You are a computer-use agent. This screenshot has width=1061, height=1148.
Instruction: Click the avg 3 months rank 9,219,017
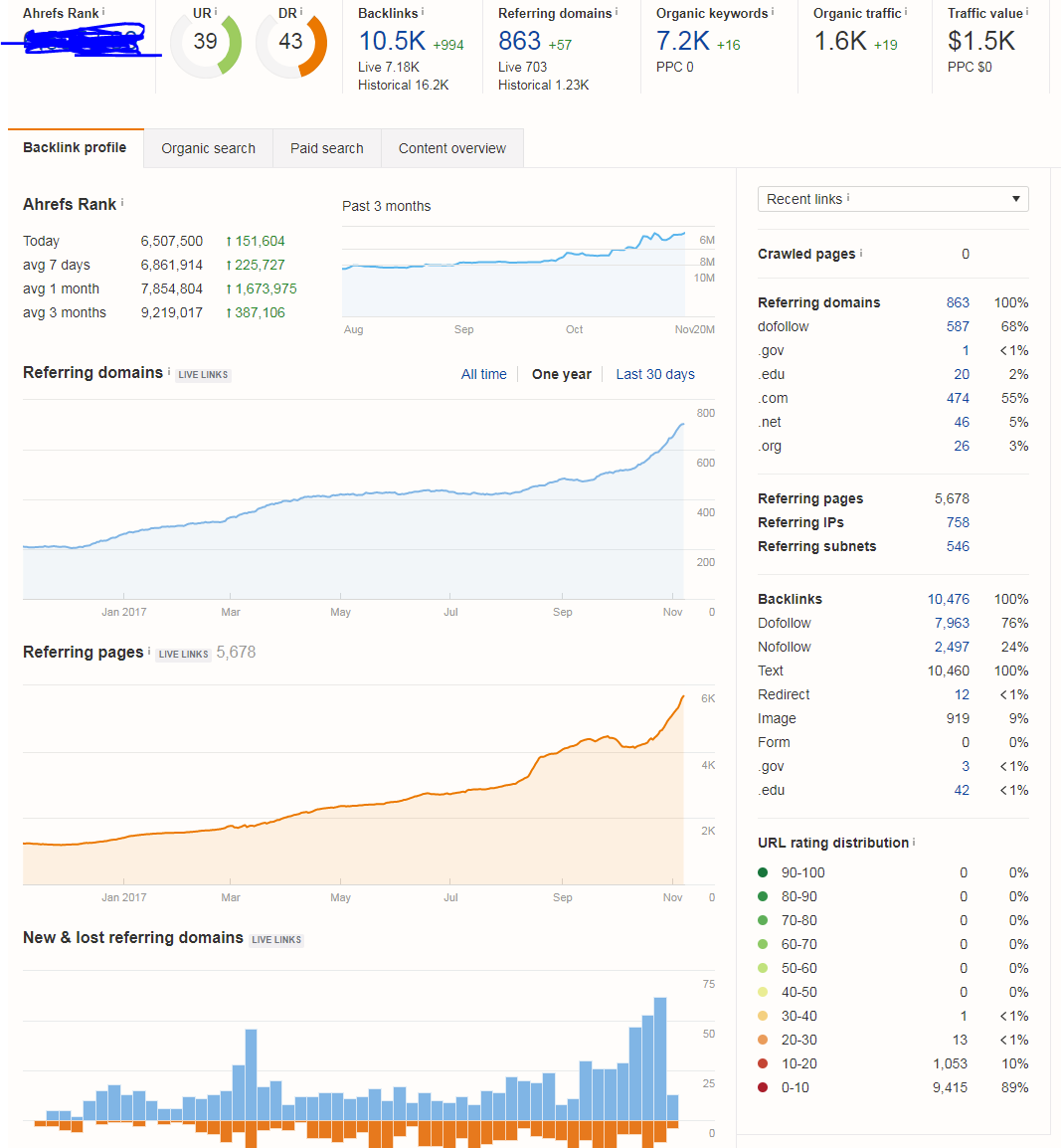point(172,312)
